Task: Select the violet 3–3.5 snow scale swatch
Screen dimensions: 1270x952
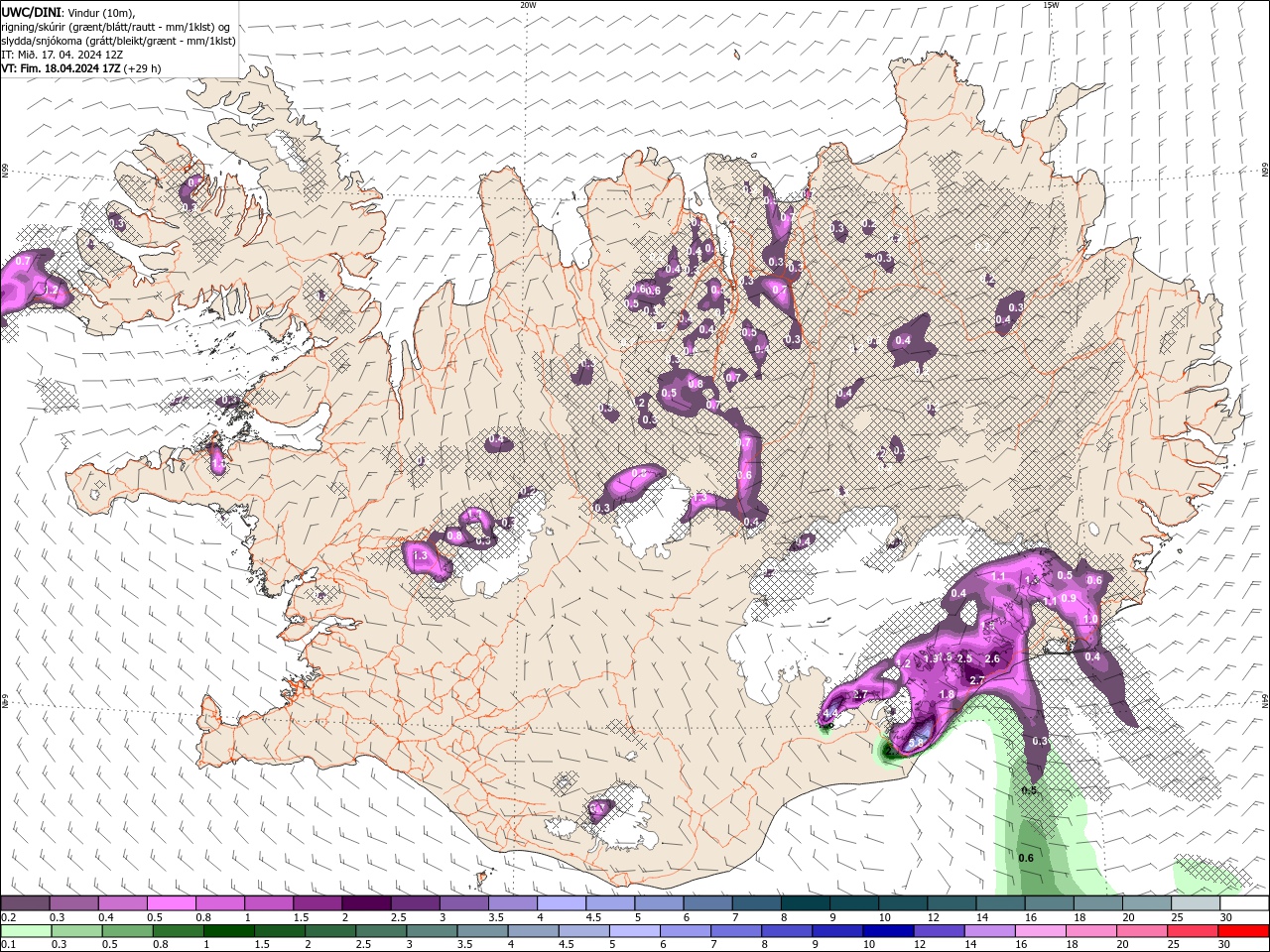Action: [x=466, y=903]
